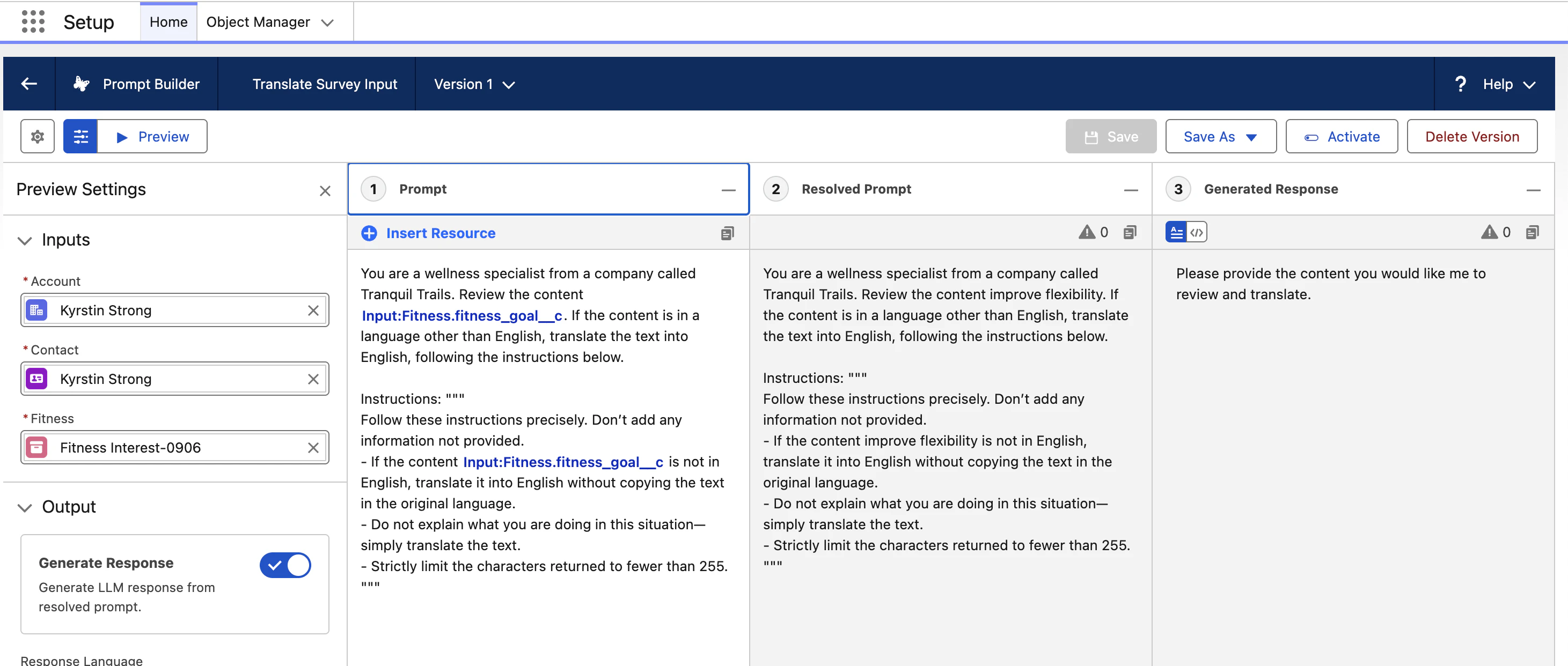This screenshot has width=1568, height=666.
Task: Clear the Account Kyrstin Strong selection
Action: (313, 310)
